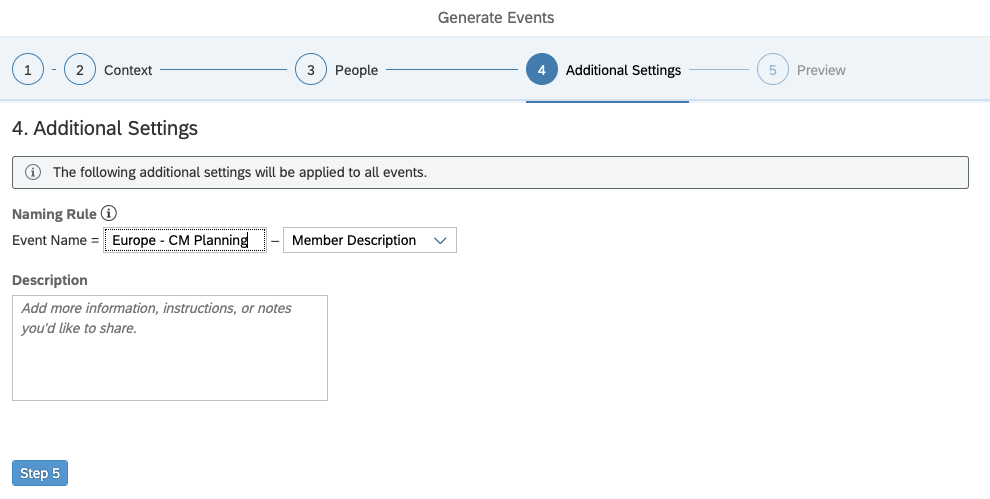
Task: Select the step 3 circle icon
Action: pos(311,69)
